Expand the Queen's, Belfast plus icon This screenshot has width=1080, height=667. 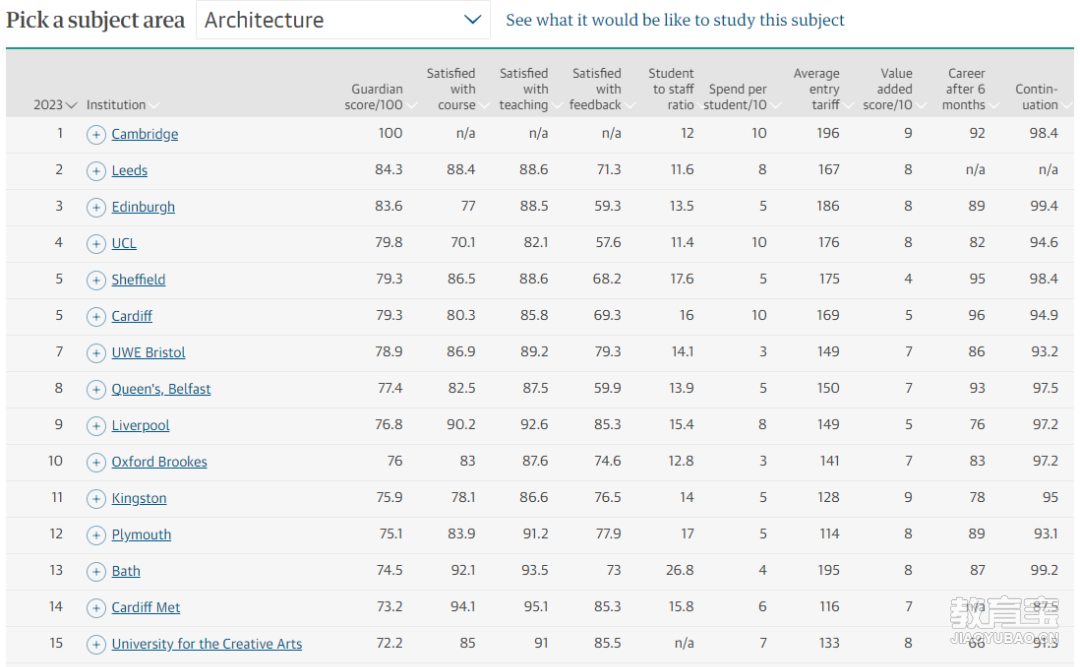[96, 390]
